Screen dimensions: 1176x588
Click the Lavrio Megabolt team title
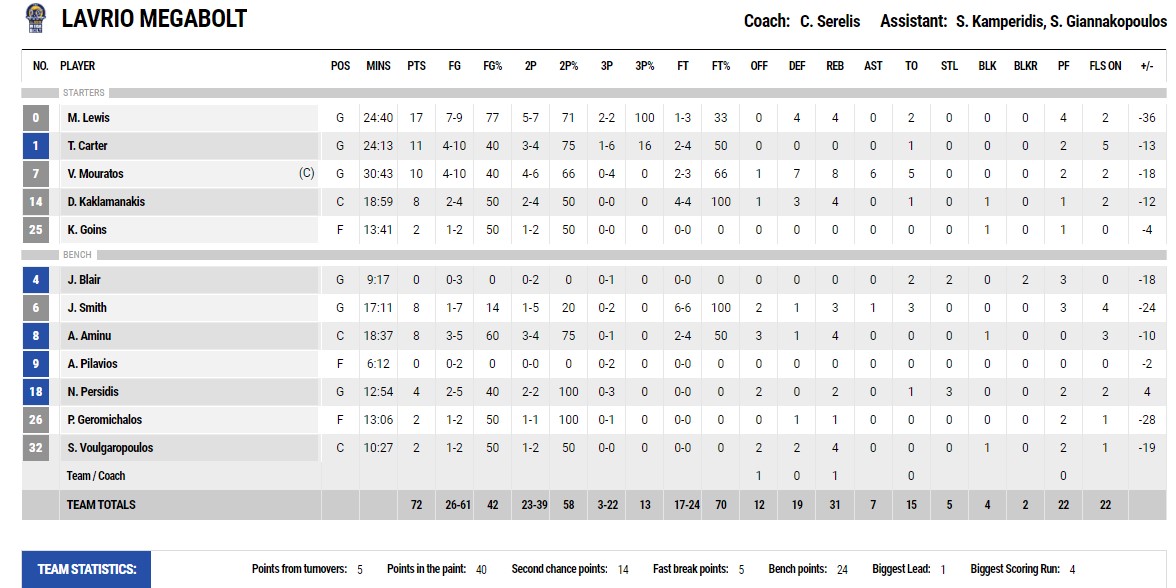154,19
